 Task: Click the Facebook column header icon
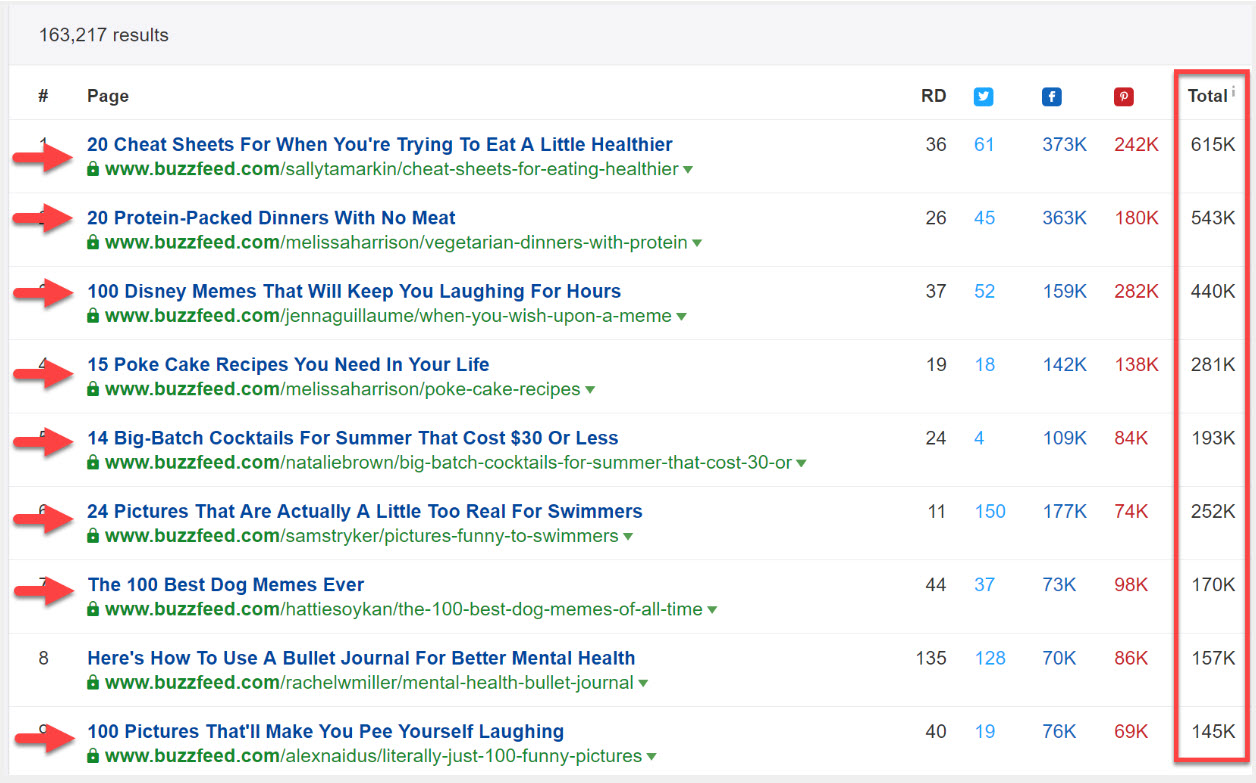(1051, 97)
